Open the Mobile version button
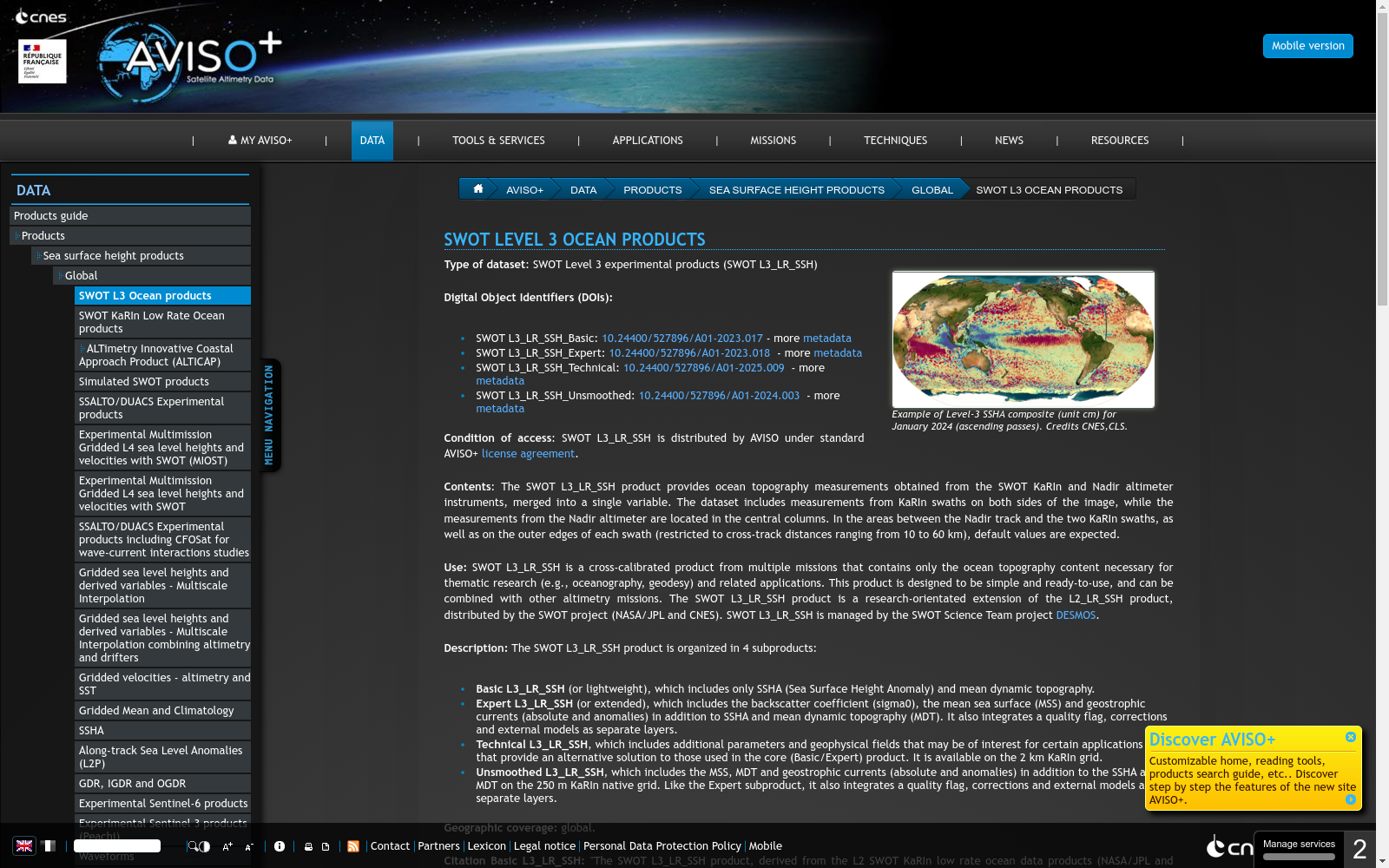The image size is (1389, 868). click(x=1307, y=46)
